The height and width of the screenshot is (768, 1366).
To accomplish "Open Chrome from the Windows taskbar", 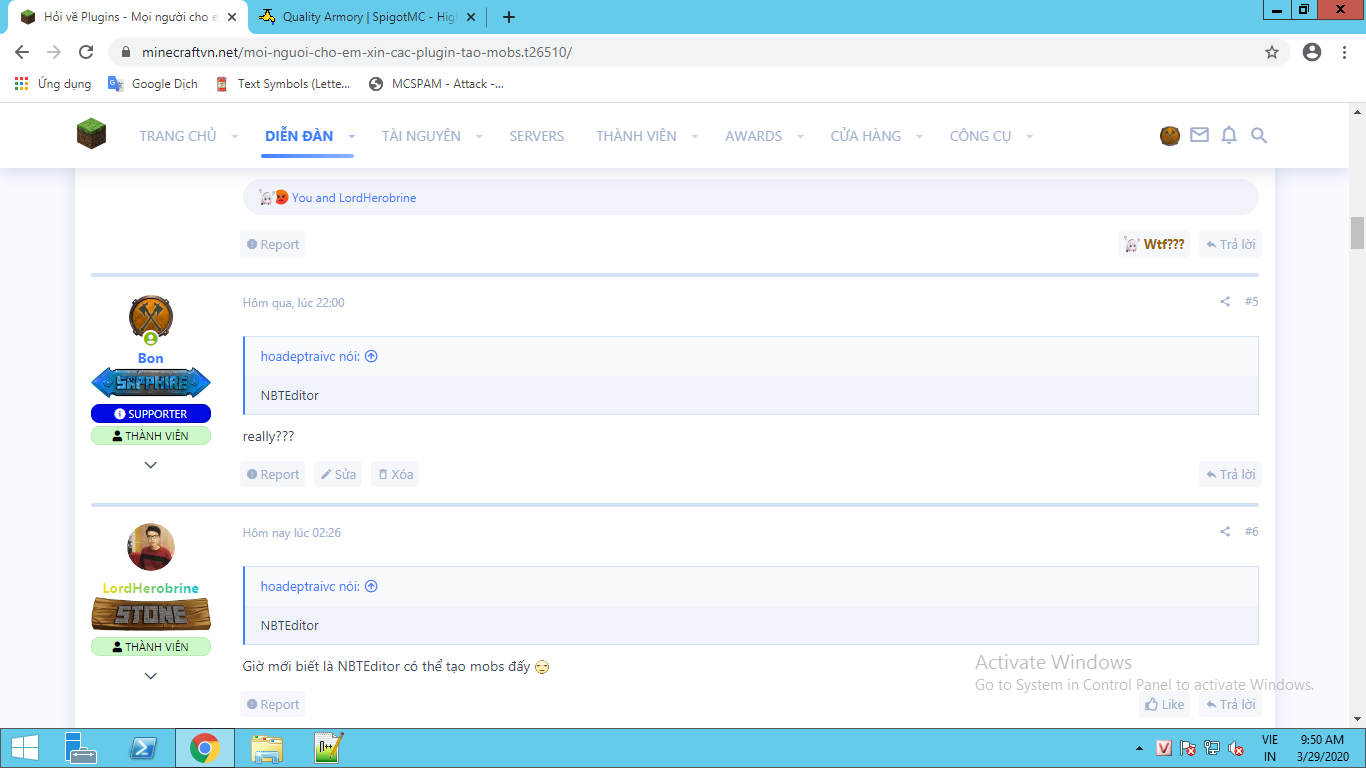I will tap(205, 748).
